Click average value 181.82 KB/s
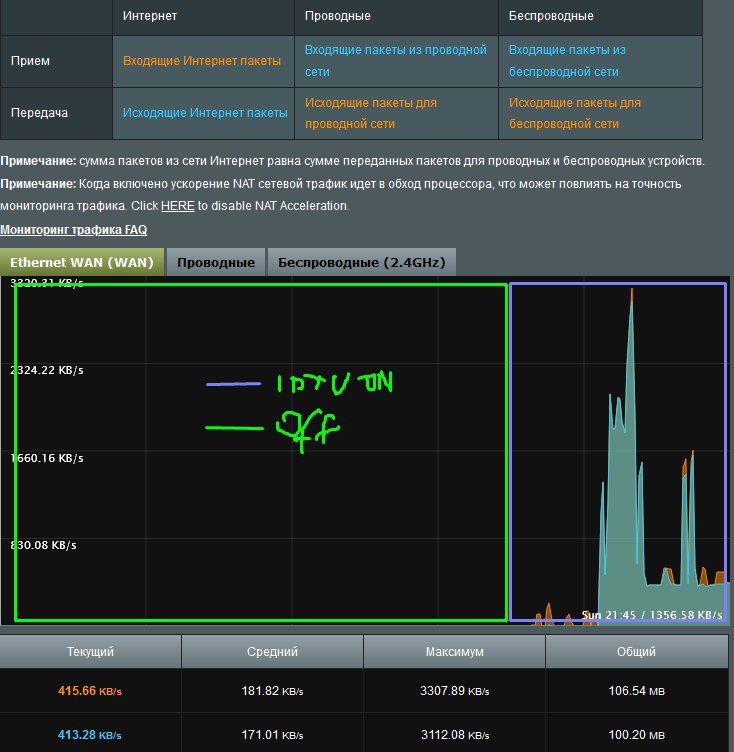The image size is (734, 752). coord(272,691)
